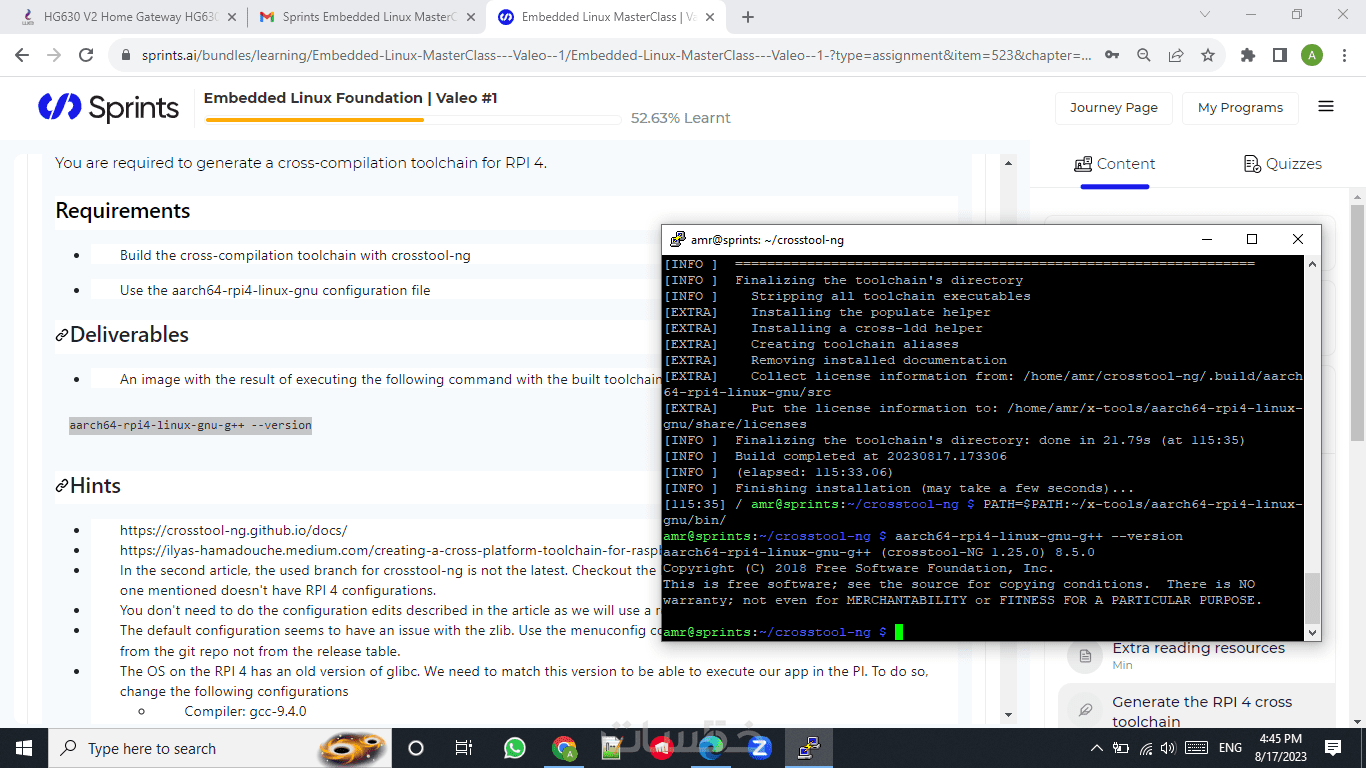Open Microsoft Edge from the taskbar

710,748
